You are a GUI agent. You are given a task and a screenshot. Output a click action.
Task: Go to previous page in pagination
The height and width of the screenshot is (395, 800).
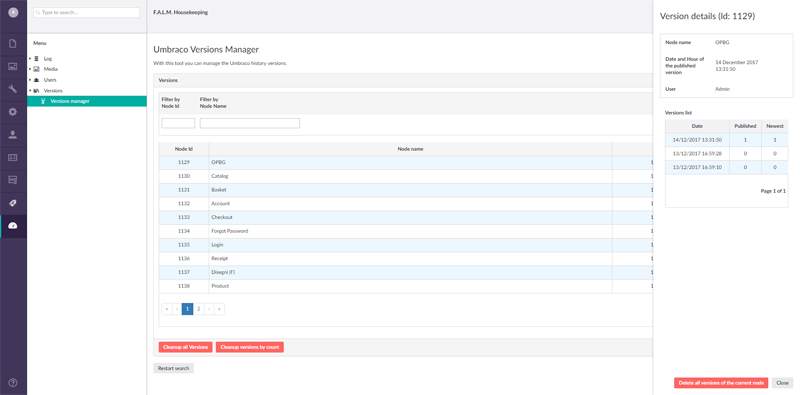pyautogui.click(x=177, y=309)
